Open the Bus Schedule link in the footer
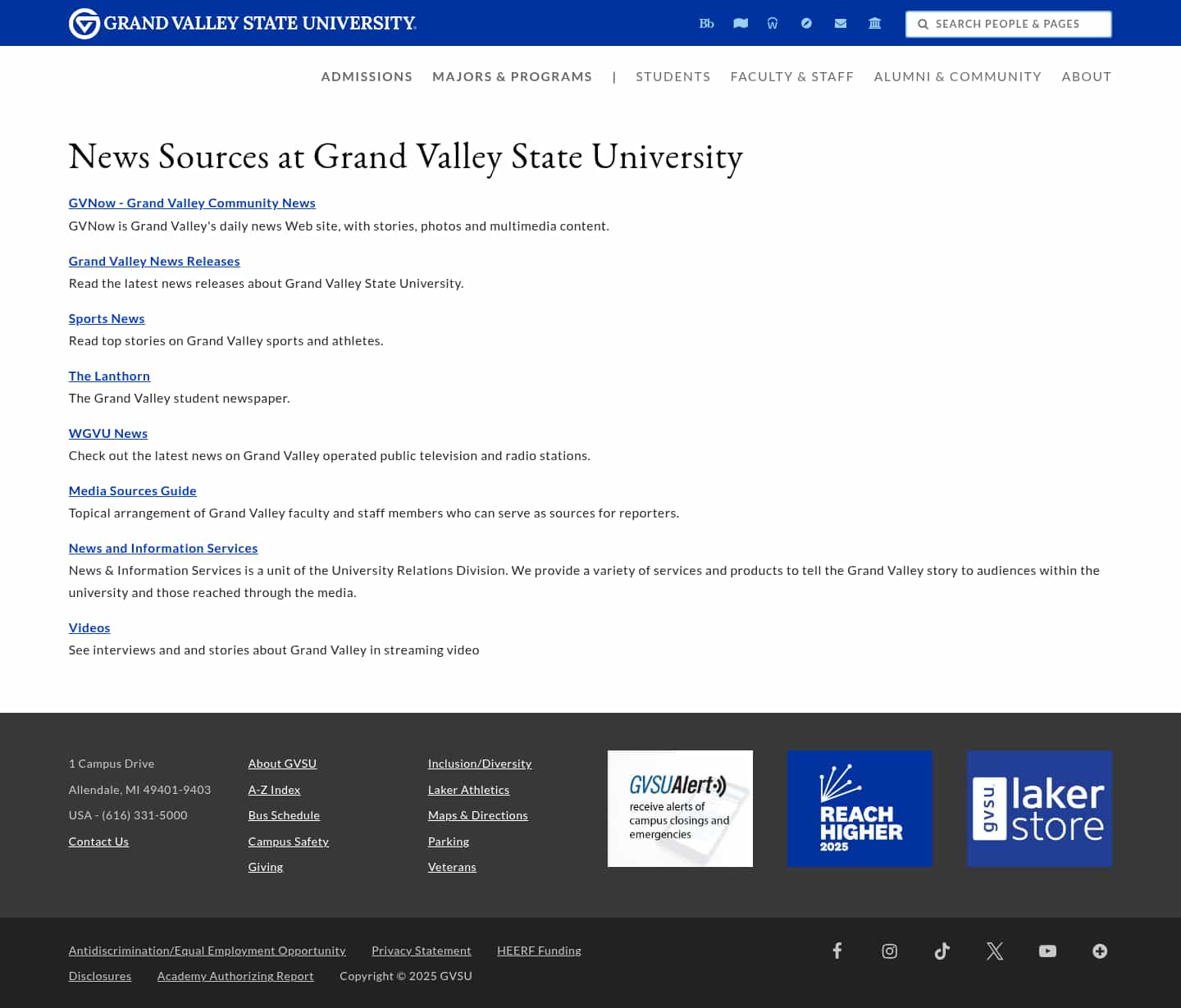Viewport: 1181px width, 1008px height. [x=284, y=815]
